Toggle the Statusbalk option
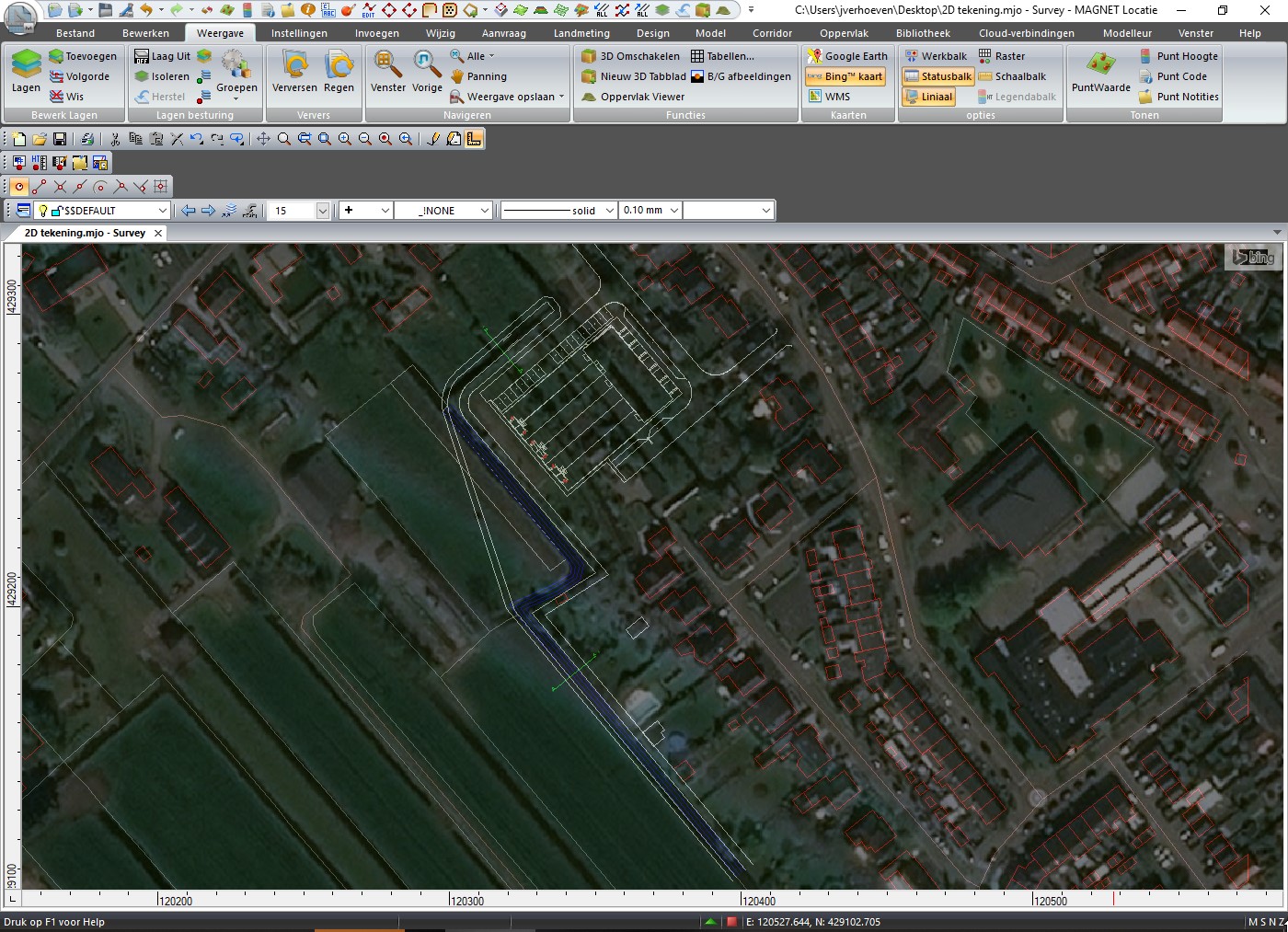1288x932 pixels. [x=937, y=76]
